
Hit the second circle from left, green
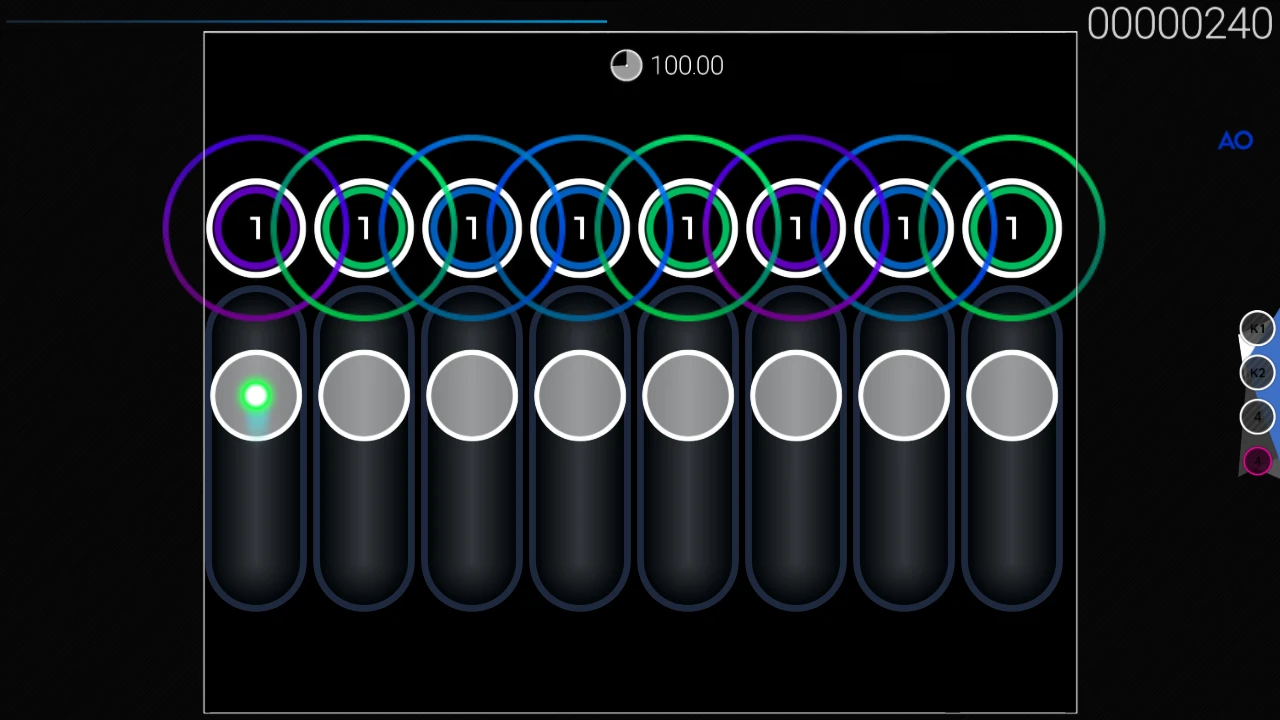click(364, 229)
